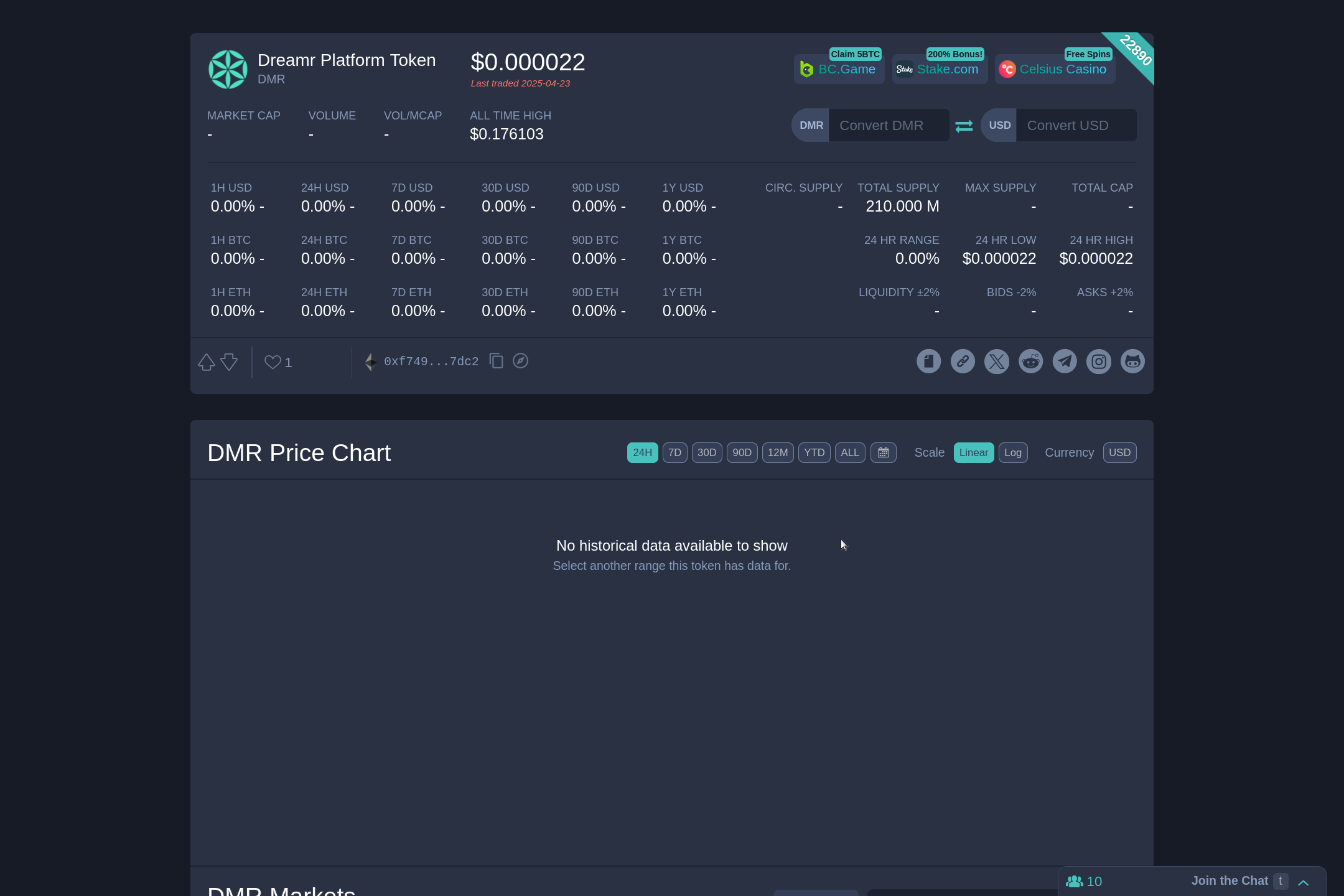Open the Stake.com promo link
The width and height of the screenshot is (1344, 896).
click(x=940, y=69)
